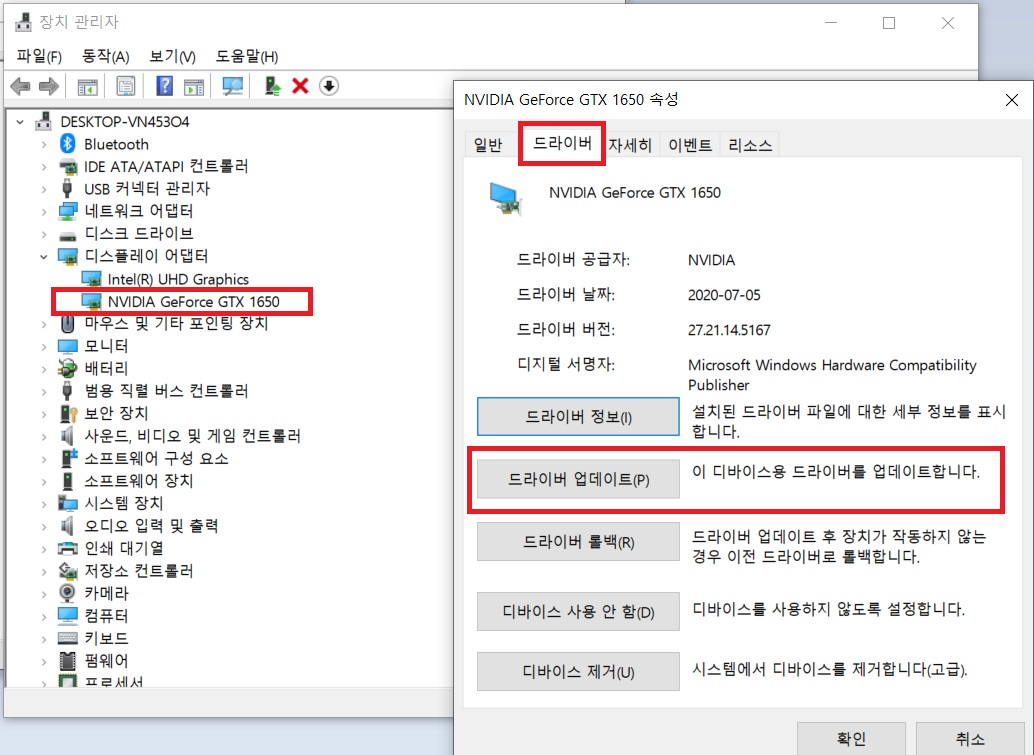
Task: Click the 저장소 컨트롤러 icon
Action: [x=67, y=570]
